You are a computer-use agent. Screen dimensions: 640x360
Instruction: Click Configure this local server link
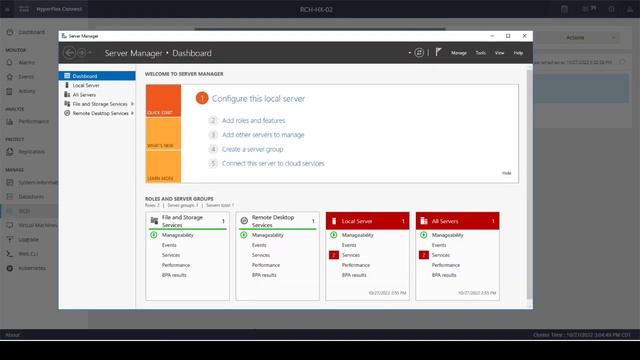coord(258,99)
